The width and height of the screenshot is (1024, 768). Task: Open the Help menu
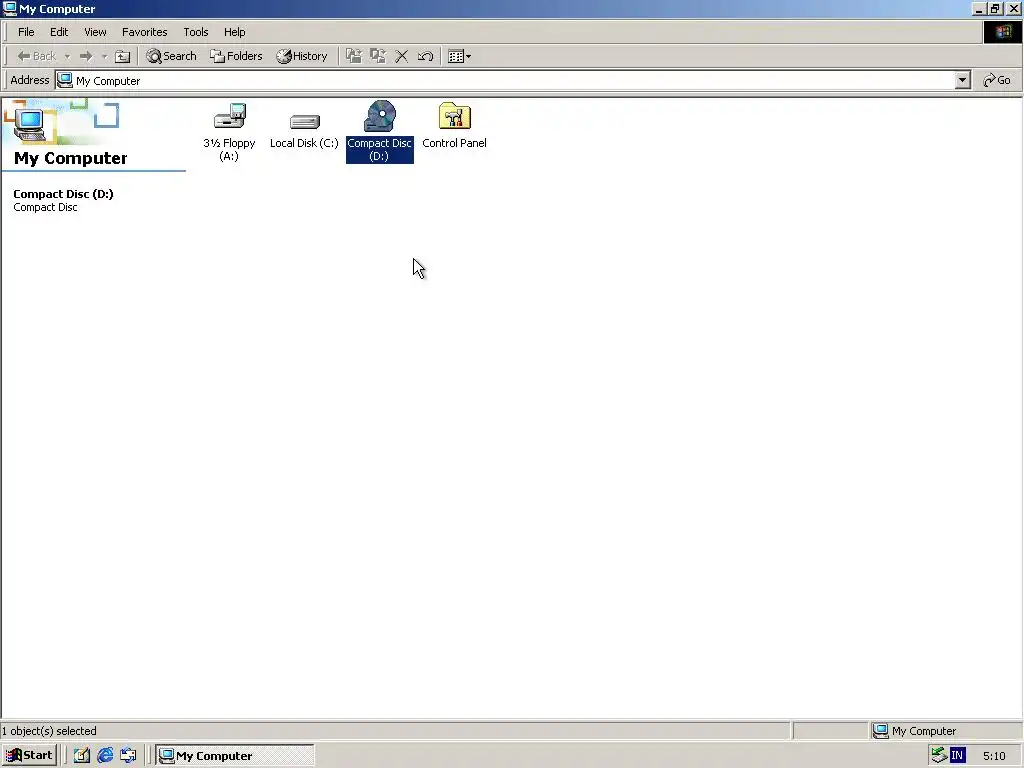pos(234,32)
